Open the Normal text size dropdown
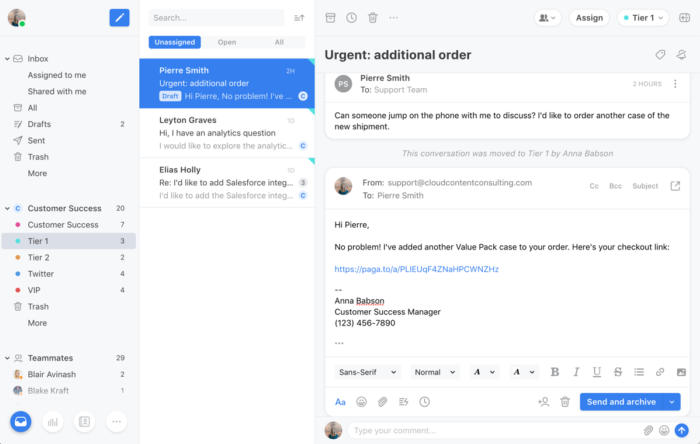 click(x=435, y=372)
